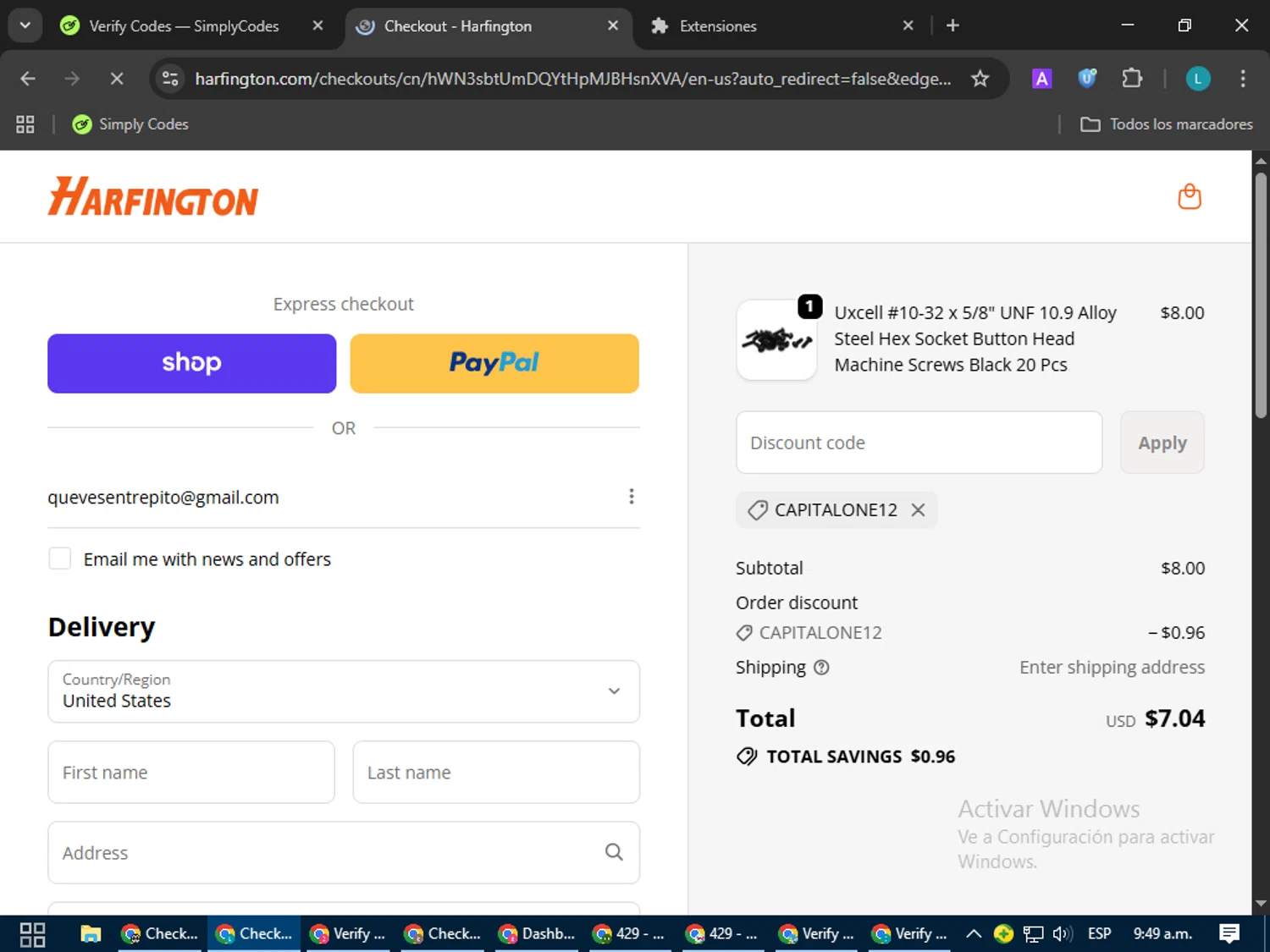This screenshot has width=1270, height=952.
Task: Open the browser extensions puzzle icon
Action: (x=1132, y=79)
